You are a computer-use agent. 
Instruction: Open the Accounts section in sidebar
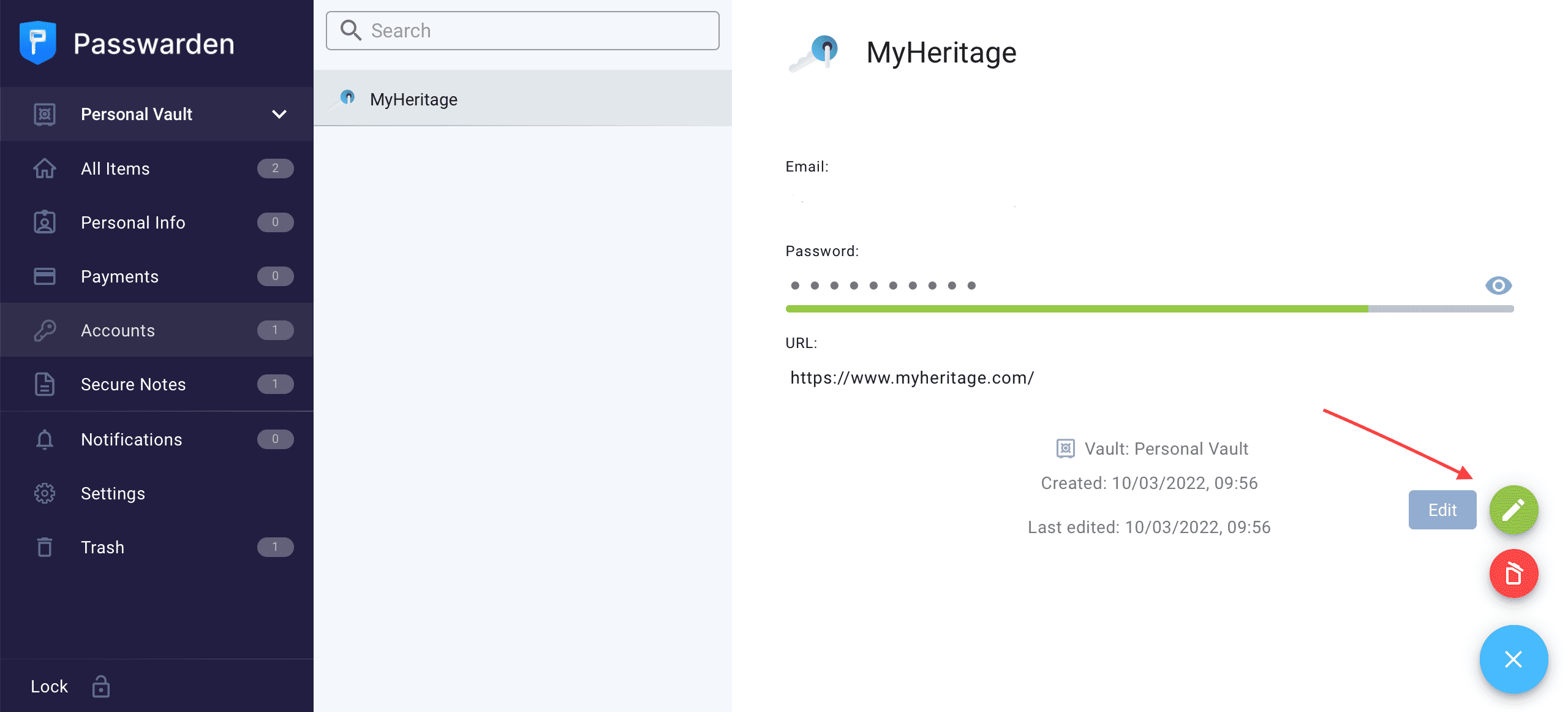click(118, 330)
